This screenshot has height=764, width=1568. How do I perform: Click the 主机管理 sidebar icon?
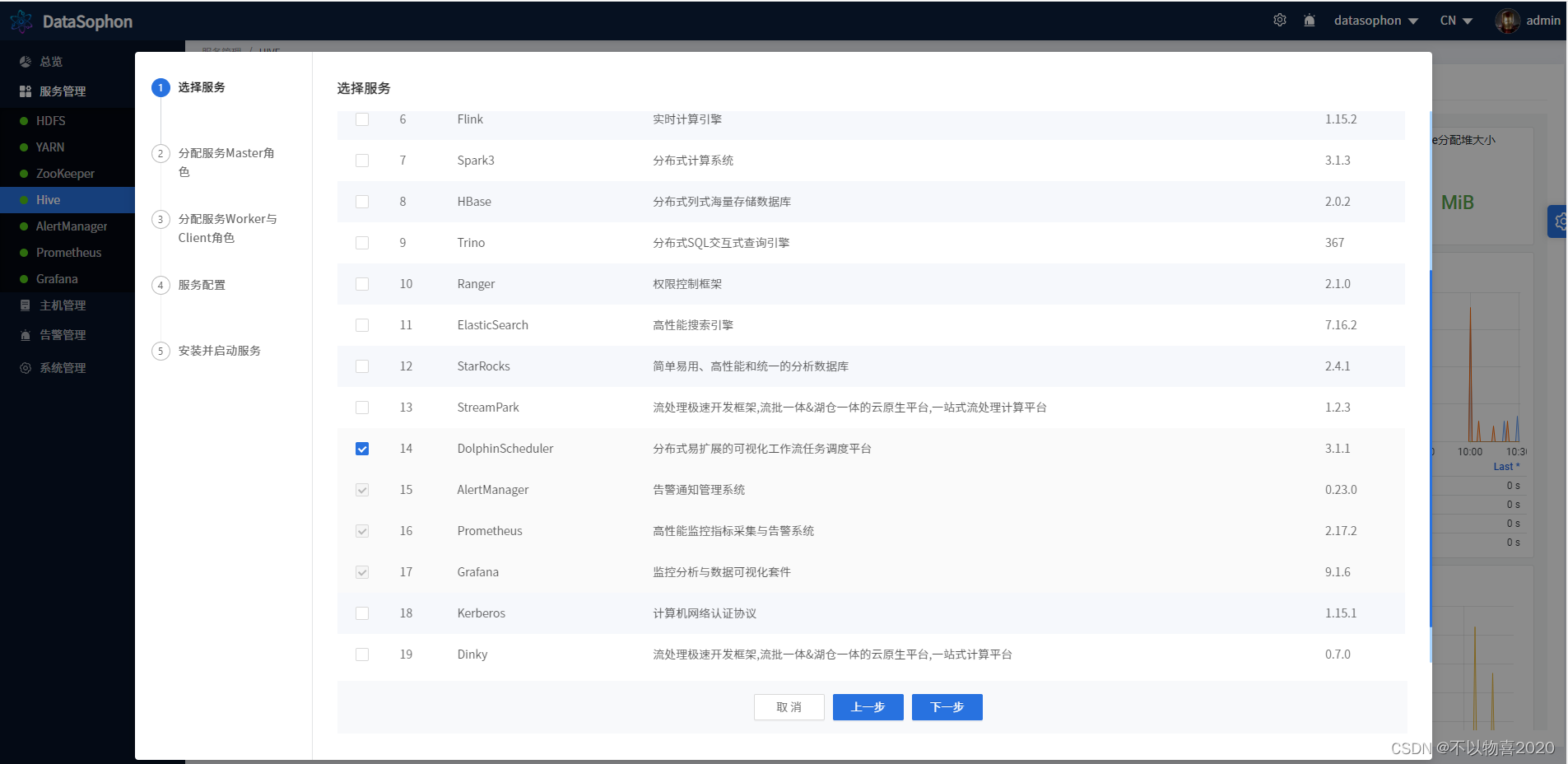point(26,305)
